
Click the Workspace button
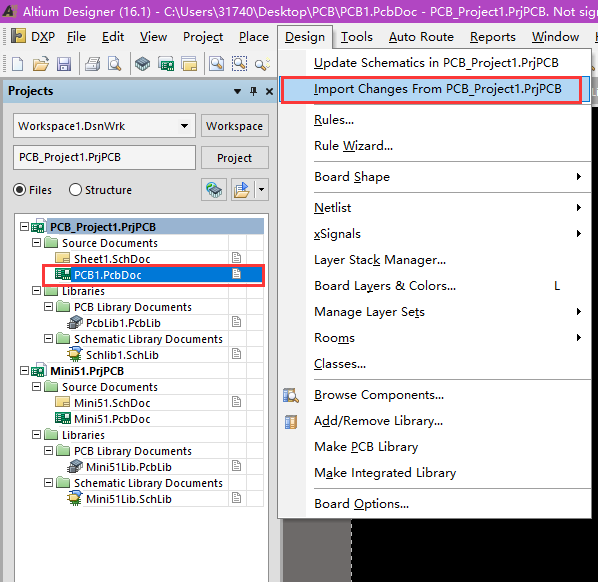click(235, 126)
